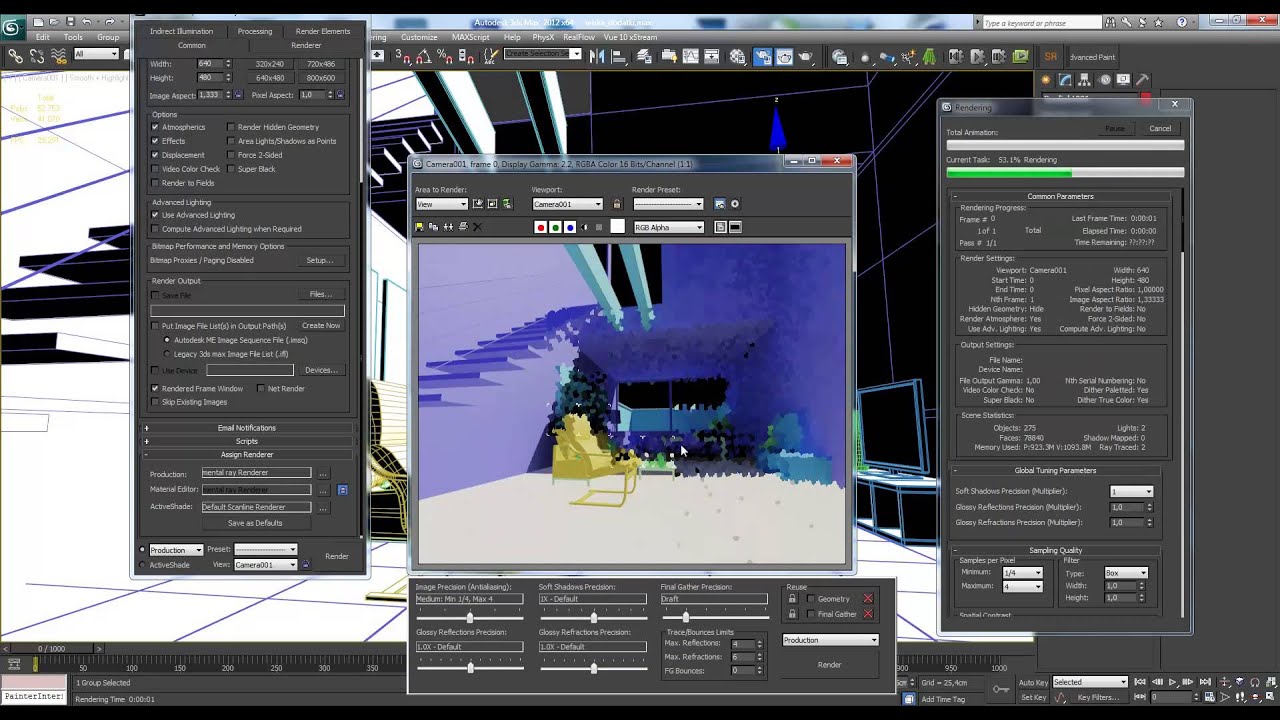This screenshot has height=720, width=1280.
Task: Toggle the blue channel button
Action: 570,227
